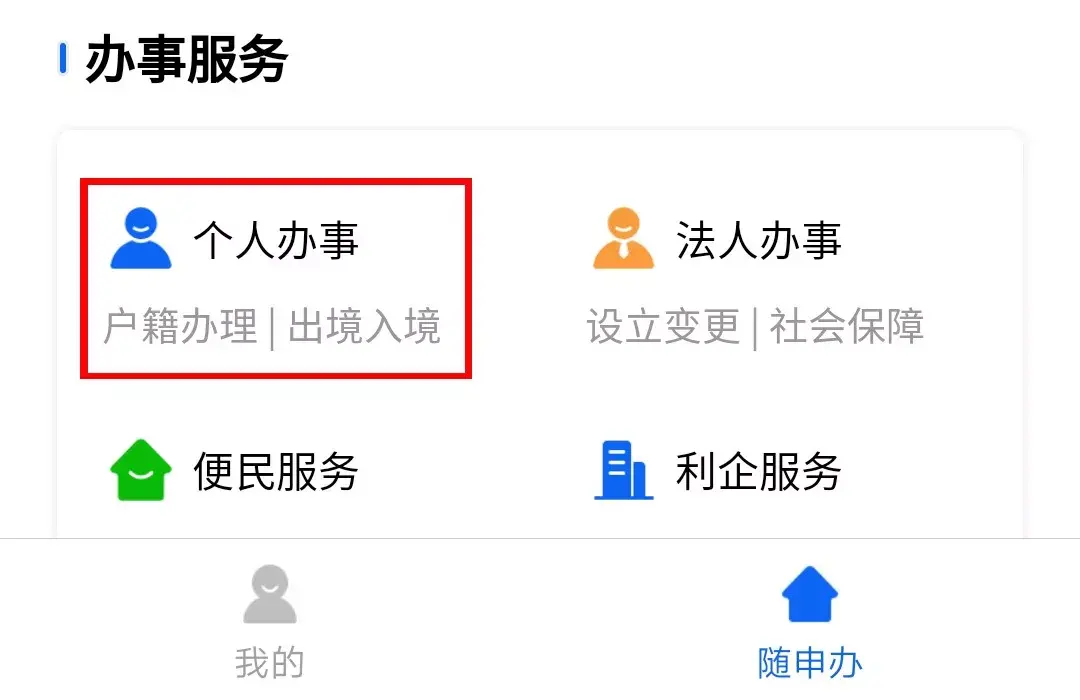The width and height of the screenshot is (1080, 700).
Task: Click the 办事服务 section heading
Action: (x=187, y=60)
